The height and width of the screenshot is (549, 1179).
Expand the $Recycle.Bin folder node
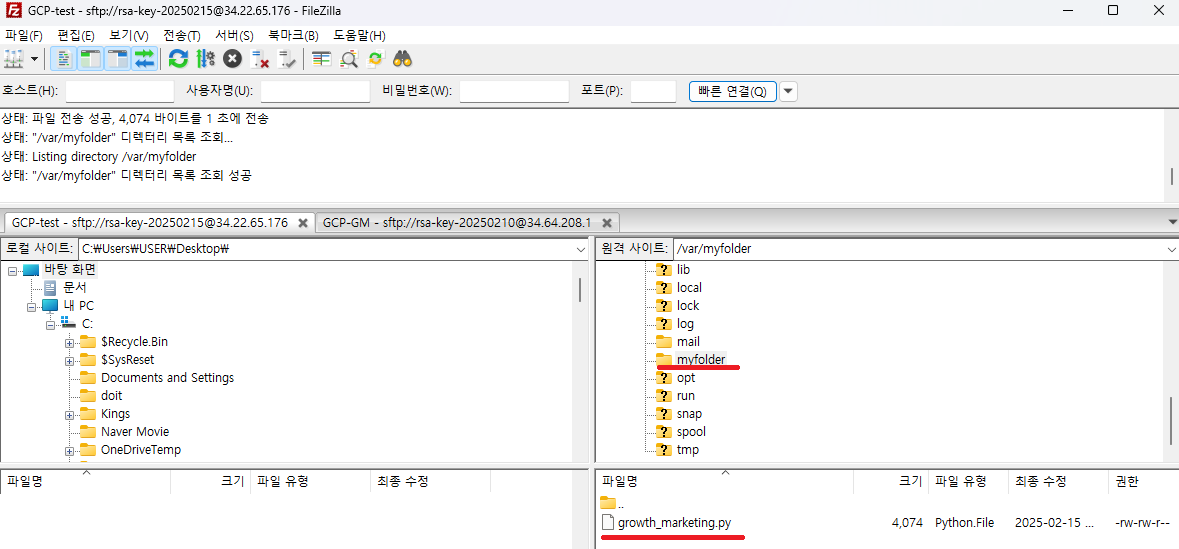coord(69,342)
